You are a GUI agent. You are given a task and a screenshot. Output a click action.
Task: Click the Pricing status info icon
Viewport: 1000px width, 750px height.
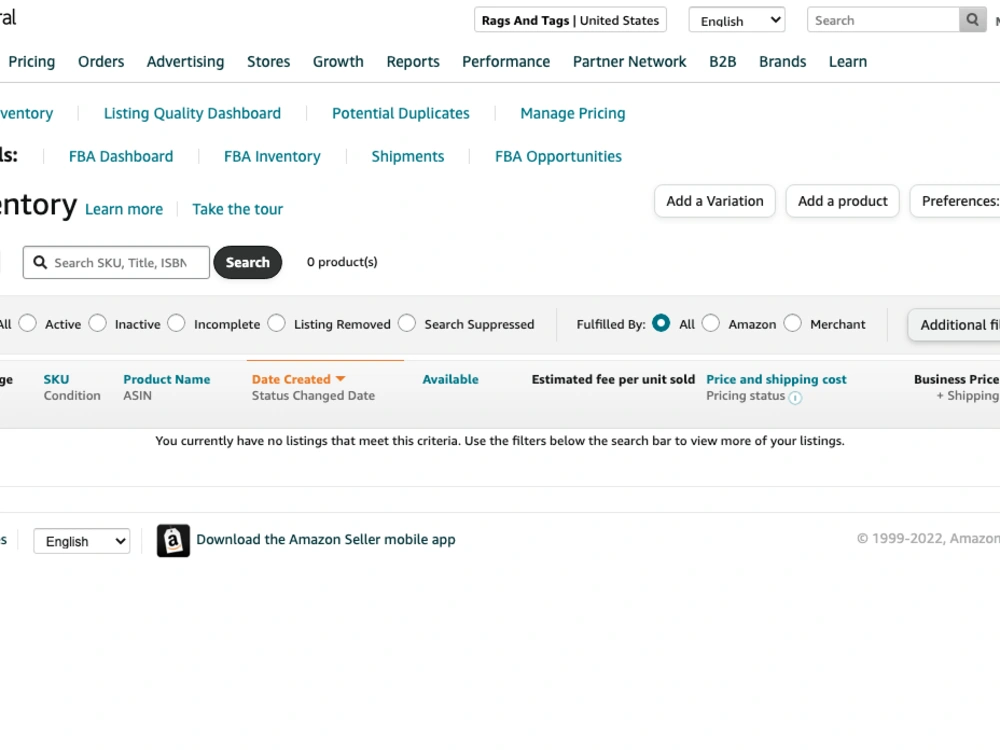click(x=795, y=398)
